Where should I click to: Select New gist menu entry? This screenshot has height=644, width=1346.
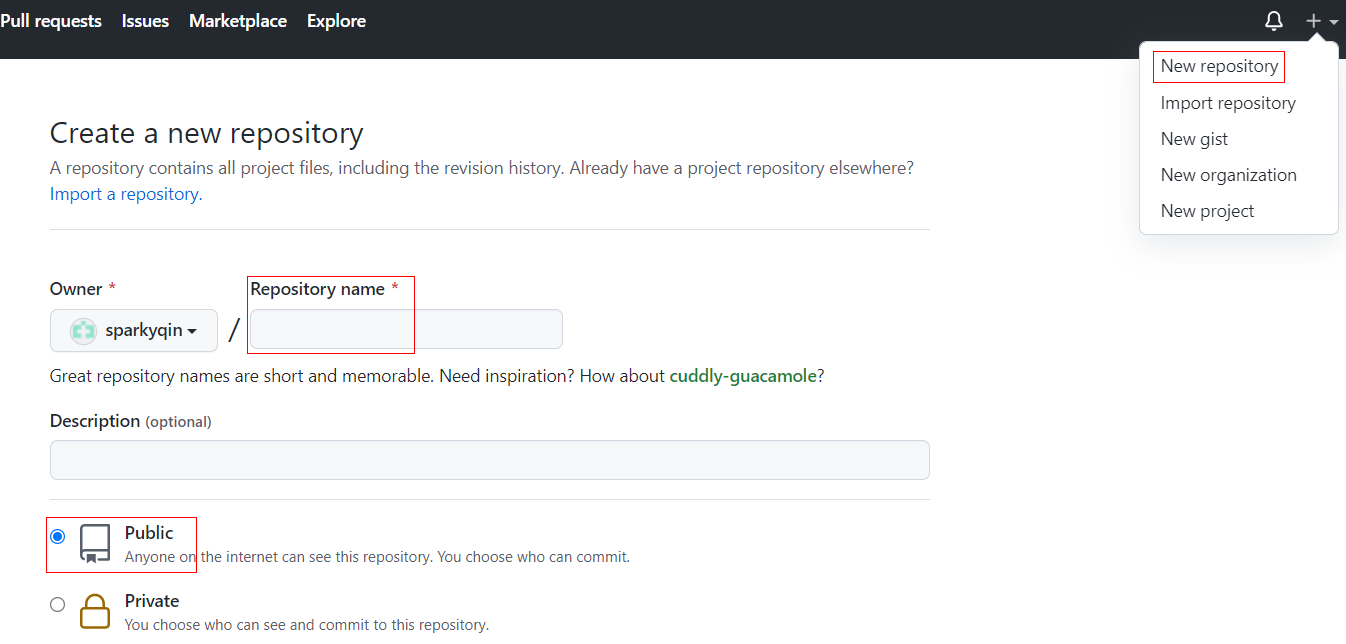click(x=1194, y=139)
